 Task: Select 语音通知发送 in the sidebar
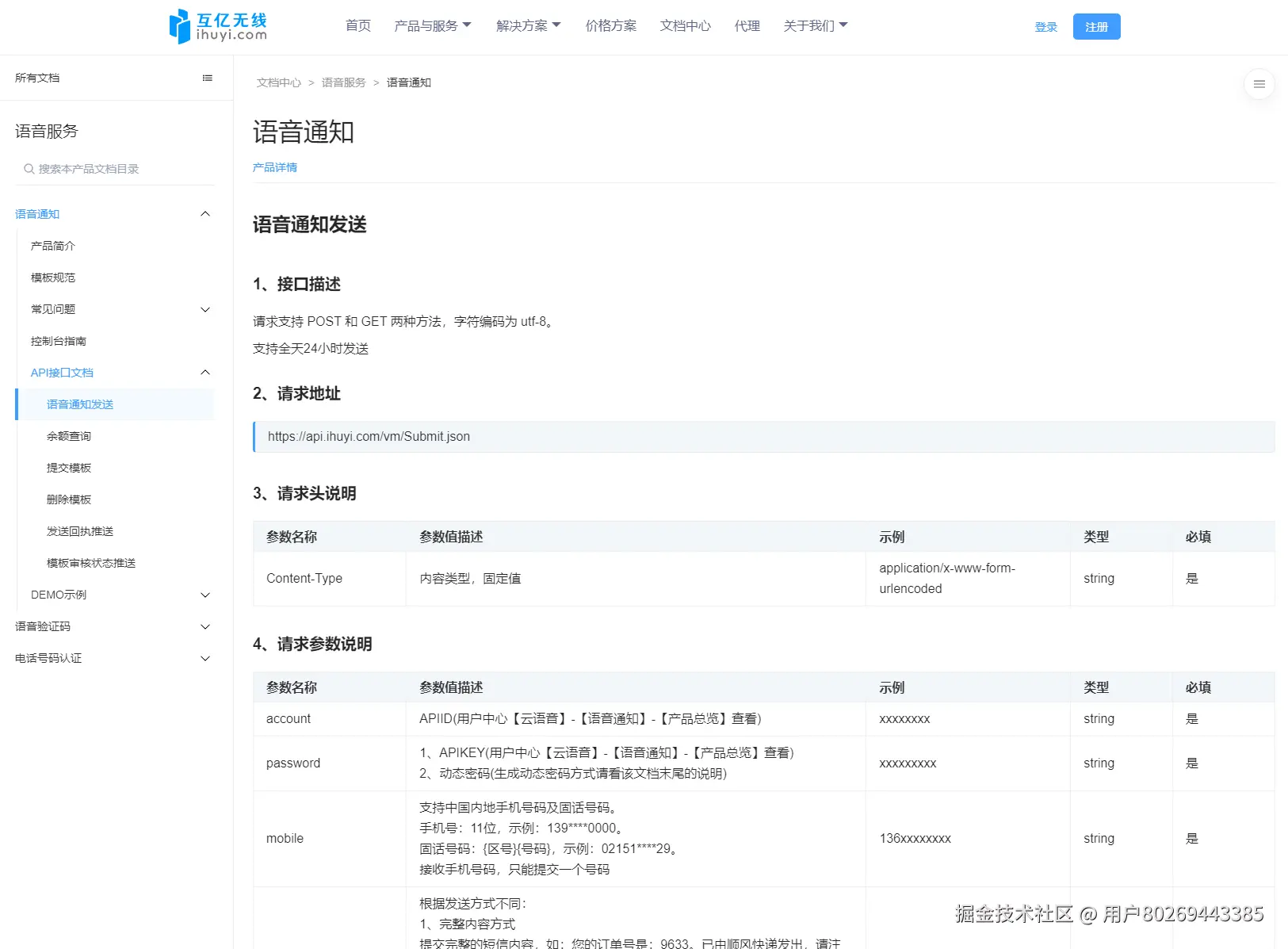click(x=115, y=404)
